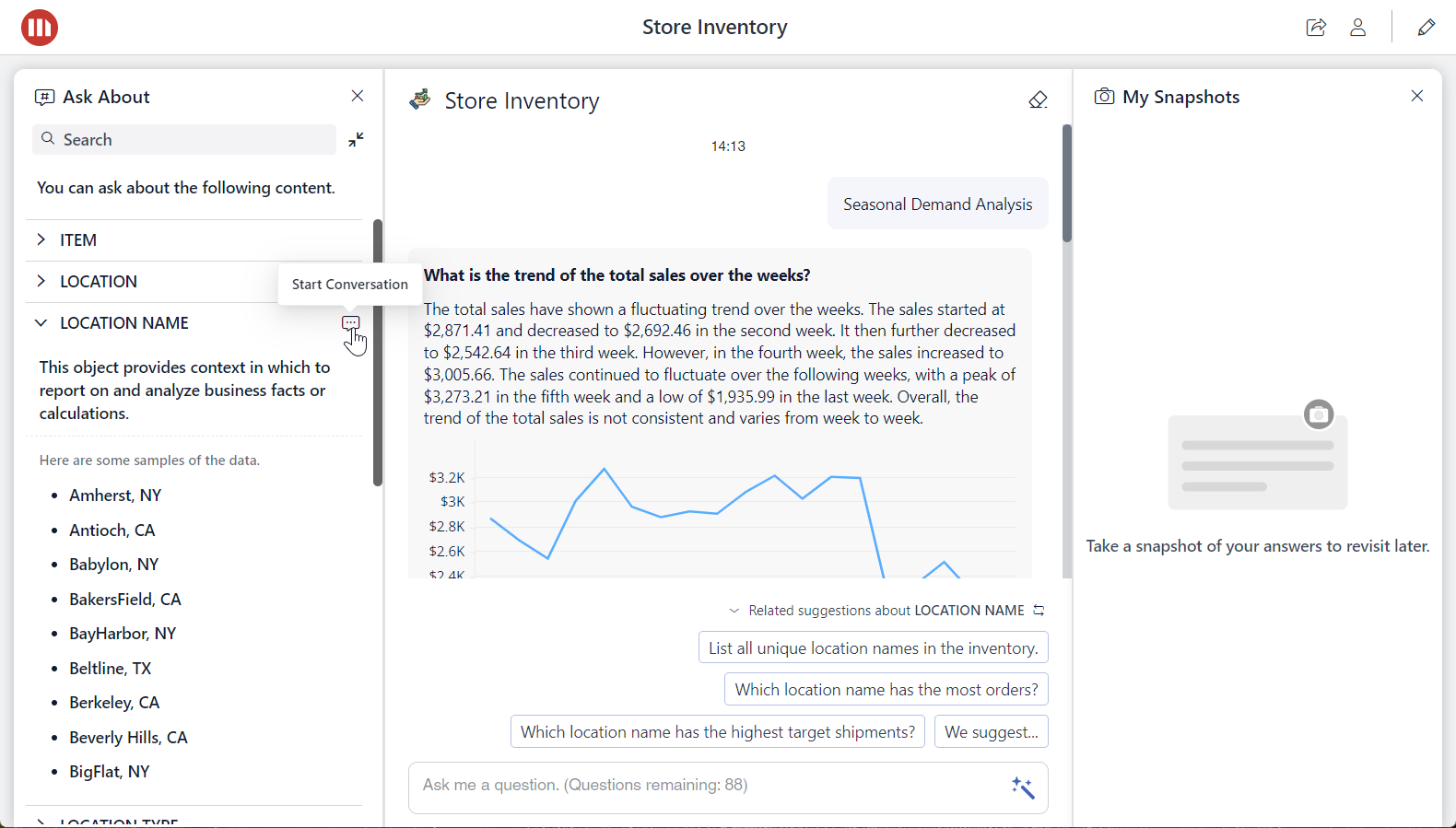
Task: Click the sparkle auto-suggest icon
Action: 1022,787
